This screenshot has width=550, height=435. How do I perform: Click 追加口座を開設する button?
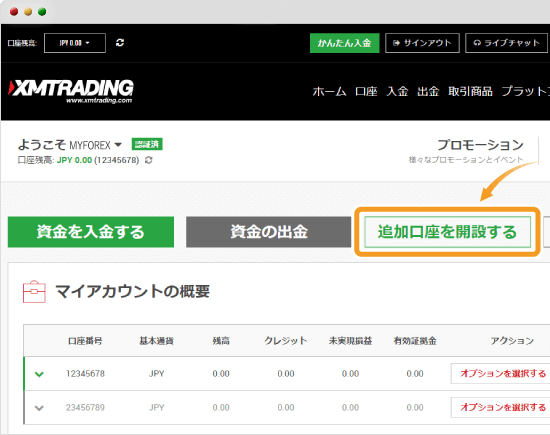447,232
